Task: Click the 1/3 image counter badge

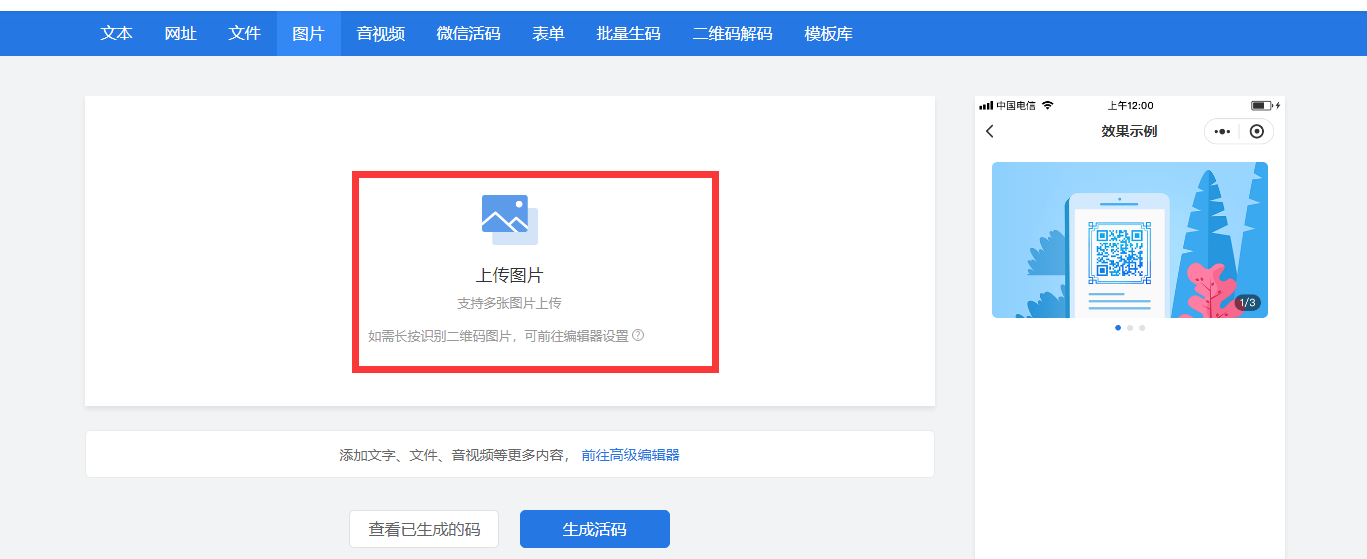Action: [1246, 302]
